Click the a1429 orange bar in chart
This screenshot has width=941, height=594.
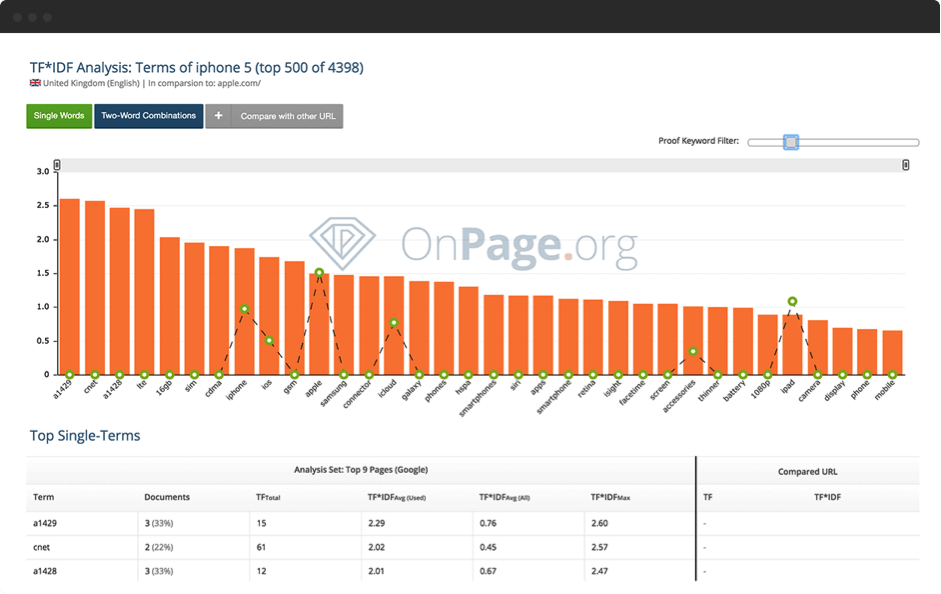tap(70, 286)
